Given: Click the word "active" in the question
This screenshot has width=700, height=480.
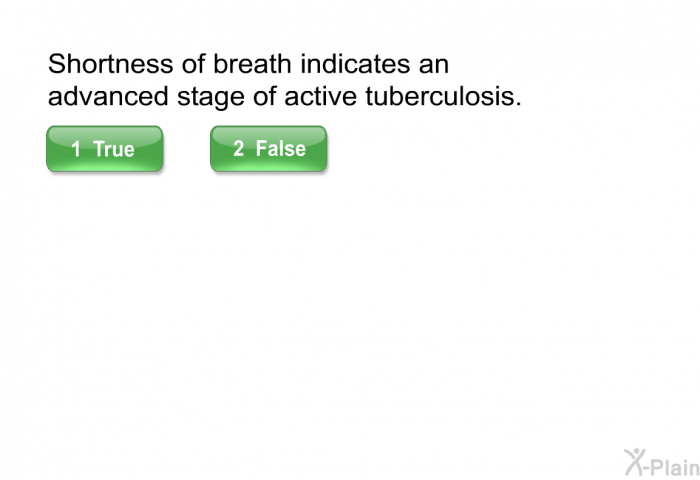Looking at the screenshot, I should coord(317,98).
